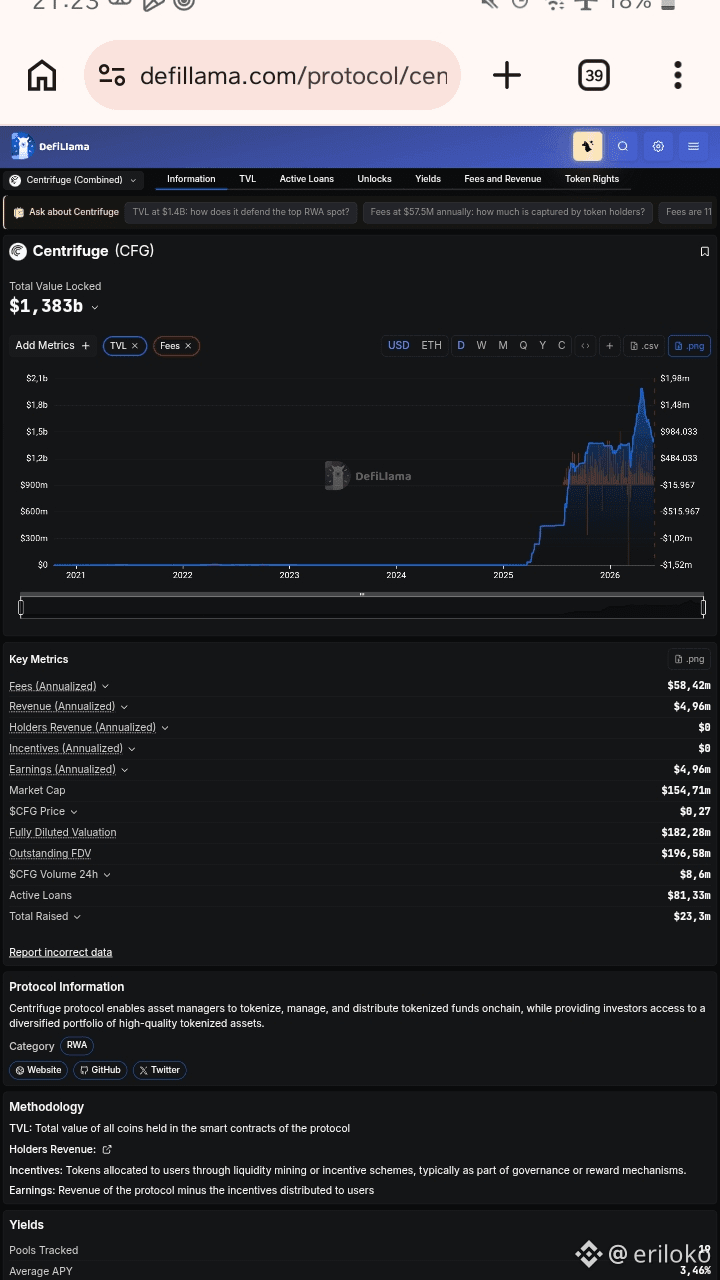Focus the defillama.com URL address field
This screenshot has height=1280, width=720.
pos(294,76)
